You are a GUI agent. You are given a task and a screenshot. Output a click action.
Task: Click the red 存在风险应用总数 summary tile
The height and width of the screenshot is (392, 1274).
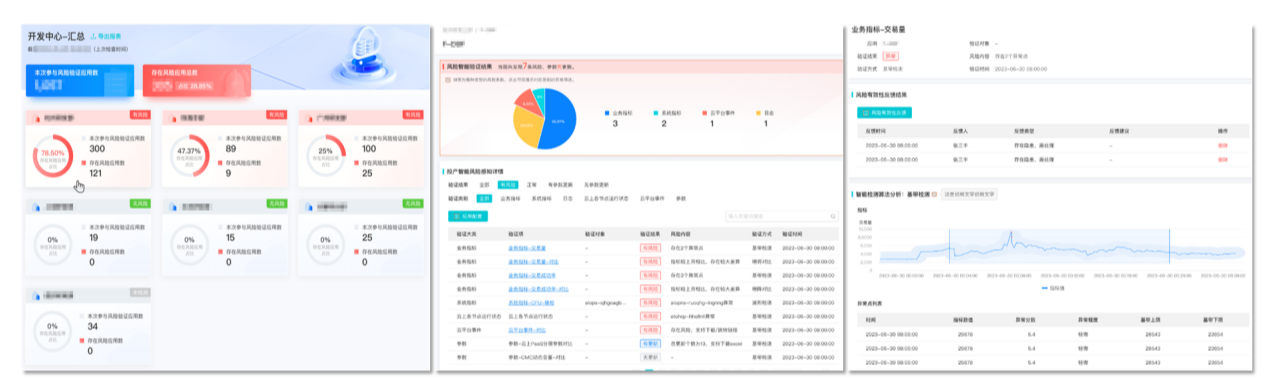tap(195, 80)
